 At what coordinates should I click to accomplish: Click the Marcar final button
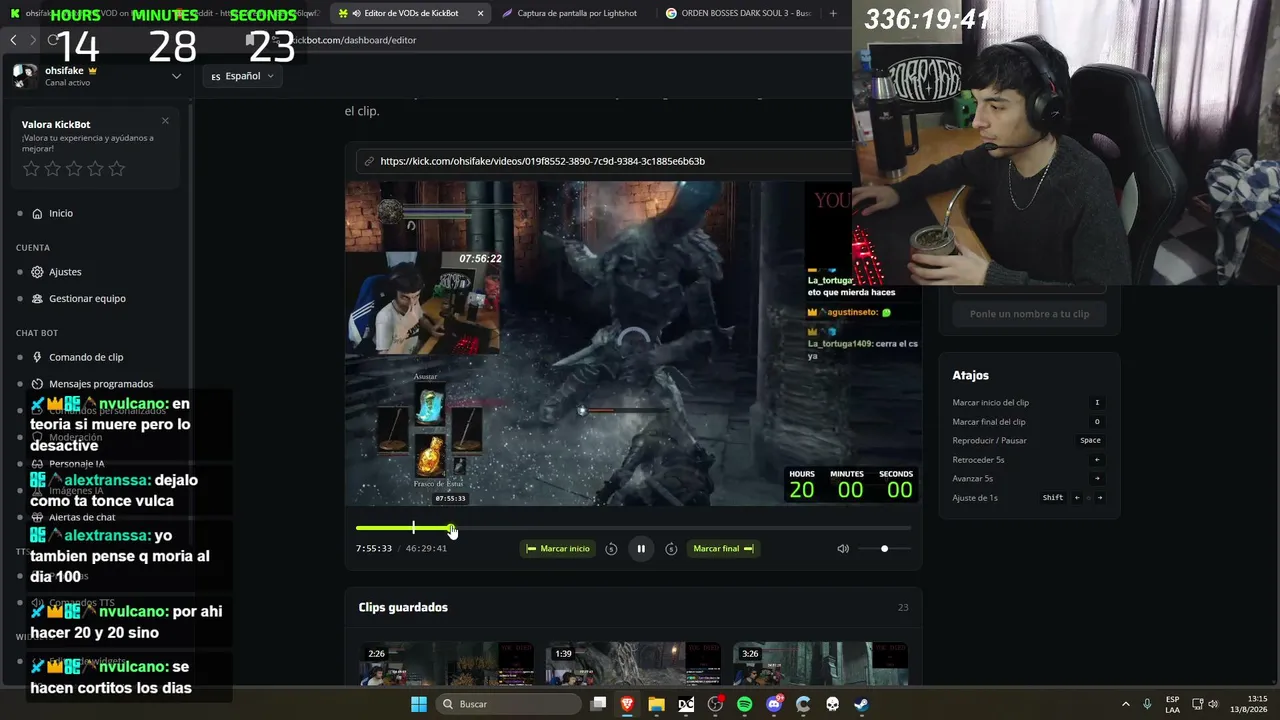click(x=723, y=548)
